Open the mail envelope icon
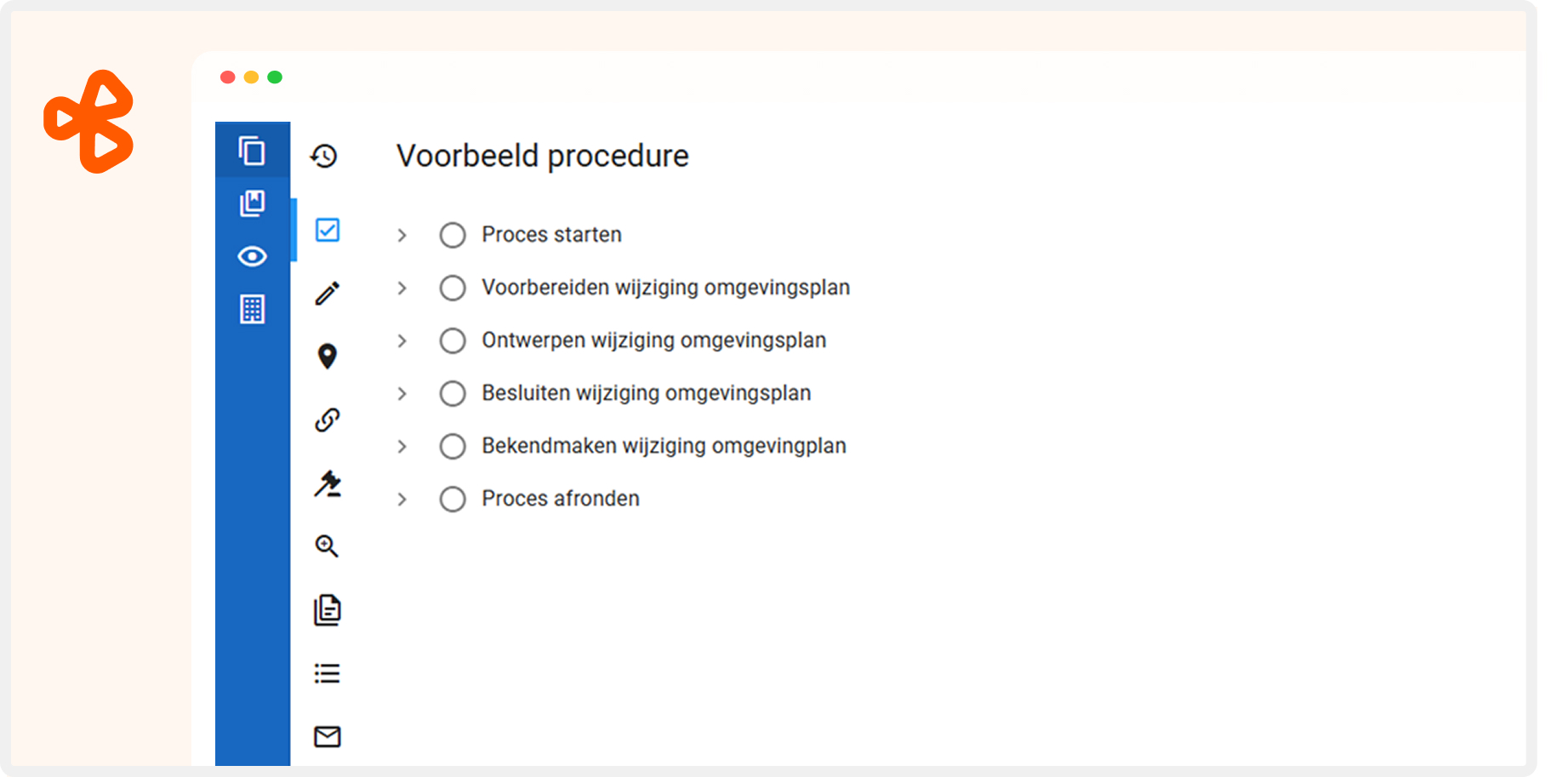The height and width of the screenshot is (777, 1568). tap(328, 736)
